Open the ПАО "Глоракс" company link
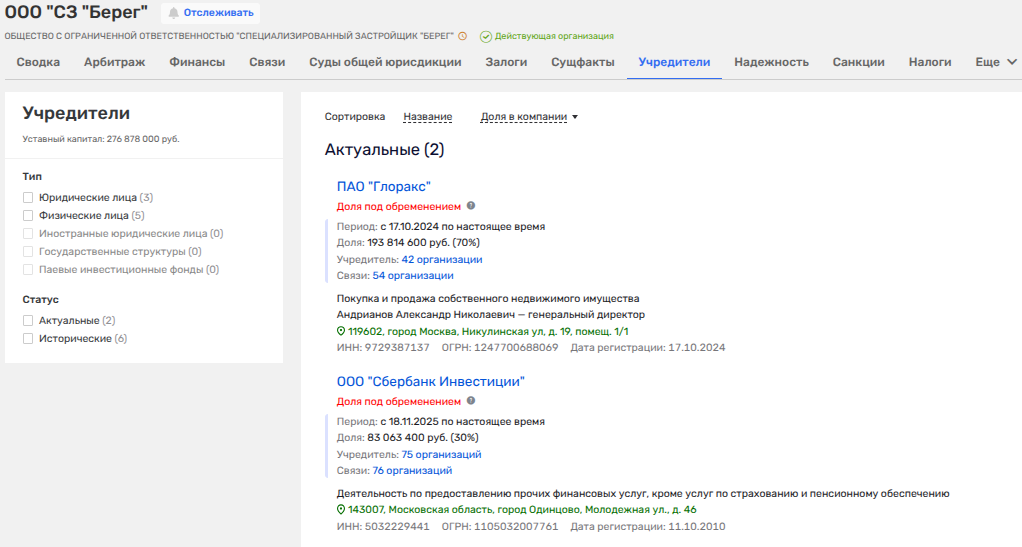 pos(383,186)
